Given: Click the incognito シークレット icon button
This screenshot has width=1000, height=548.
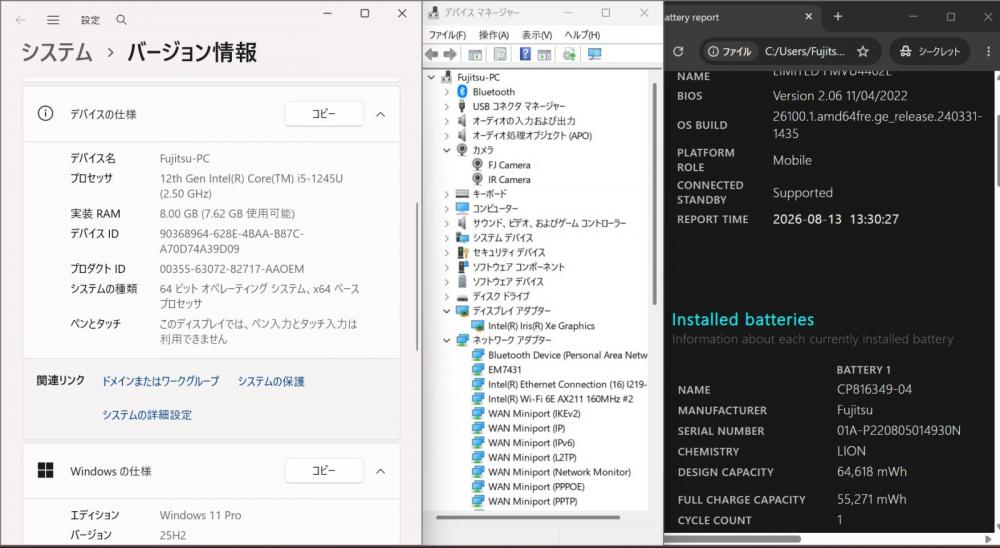Looking at the screenshot, I should (x=929, y=51).
